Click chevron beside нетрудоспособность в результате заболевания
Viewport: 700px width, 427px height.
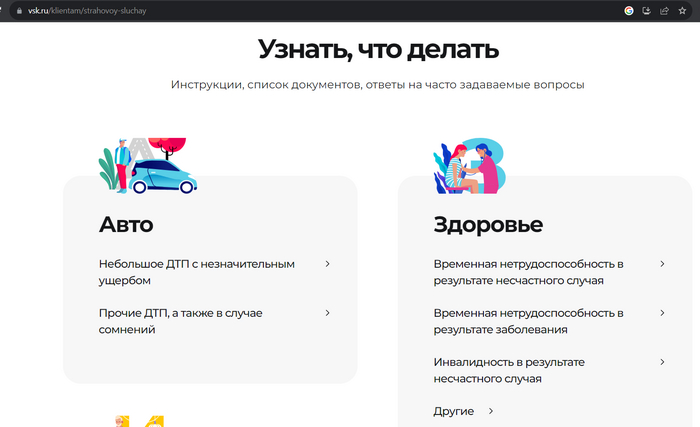tap(662, 313)
